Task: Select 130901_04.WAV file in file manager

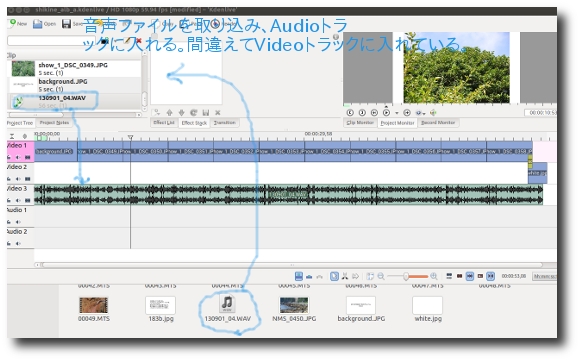Action: (227, 308)
